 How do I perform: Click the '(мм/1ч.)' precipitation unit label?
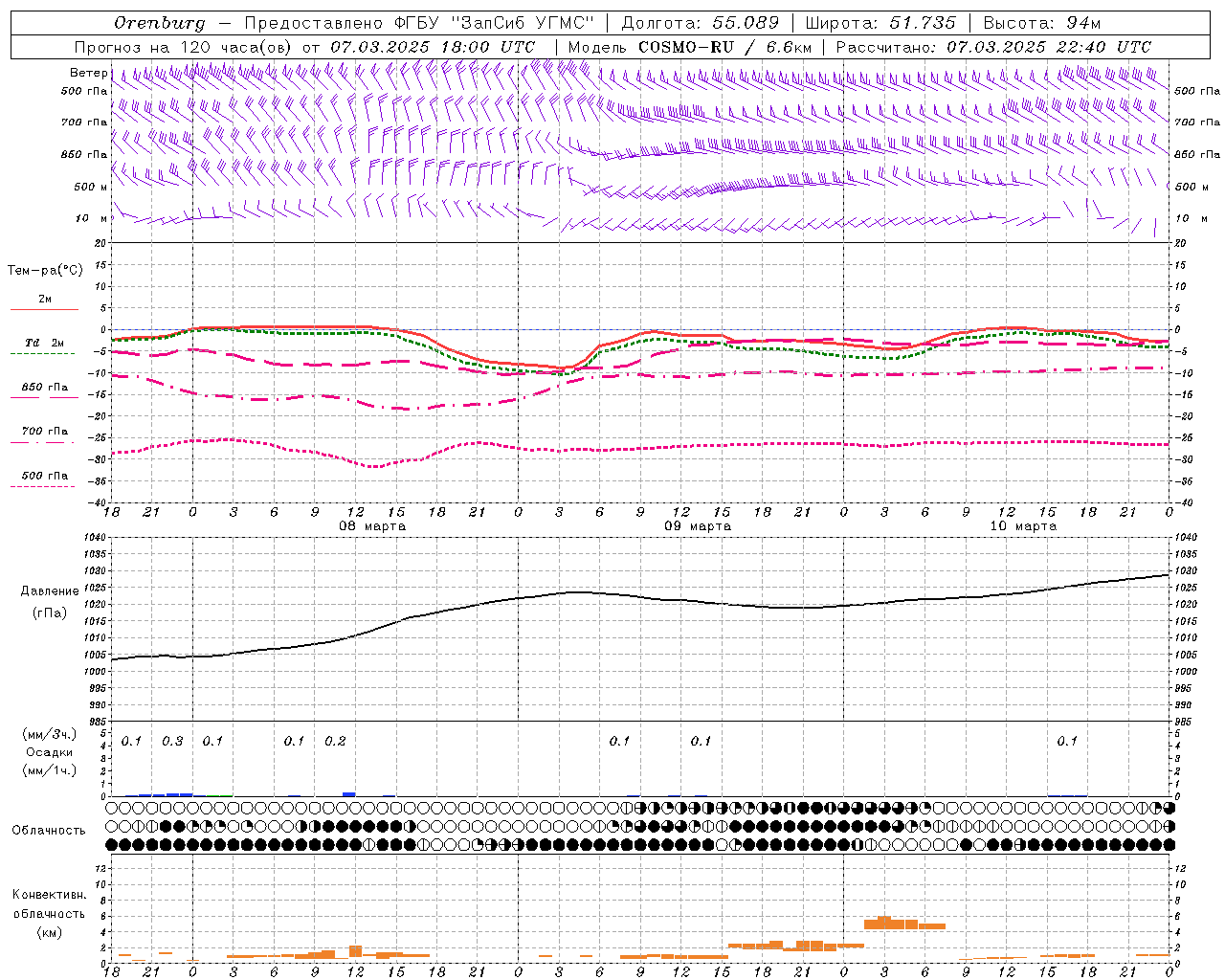49,770
